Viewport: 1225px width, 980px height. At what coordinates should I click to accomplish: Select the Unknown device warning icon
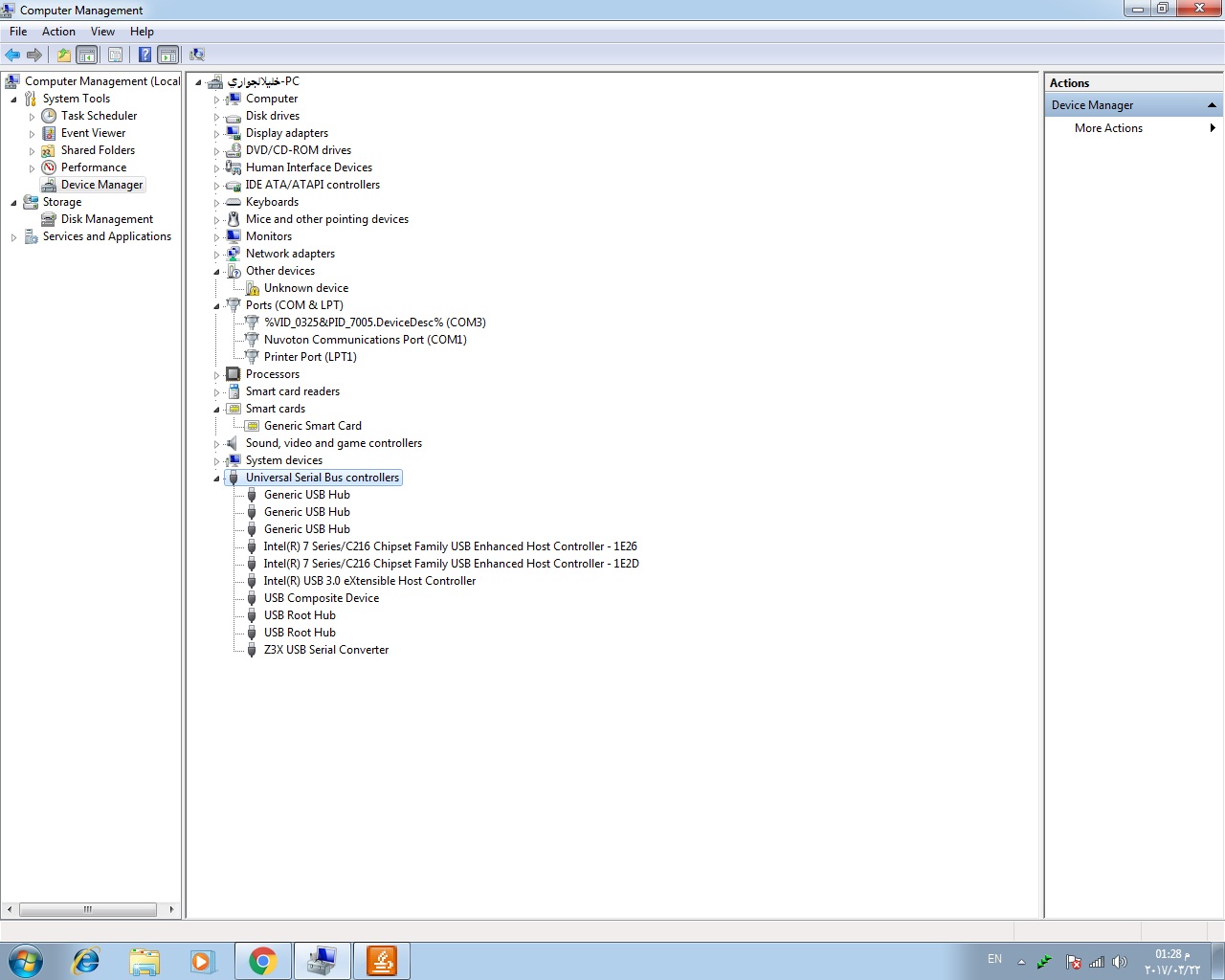click(252, 288)
